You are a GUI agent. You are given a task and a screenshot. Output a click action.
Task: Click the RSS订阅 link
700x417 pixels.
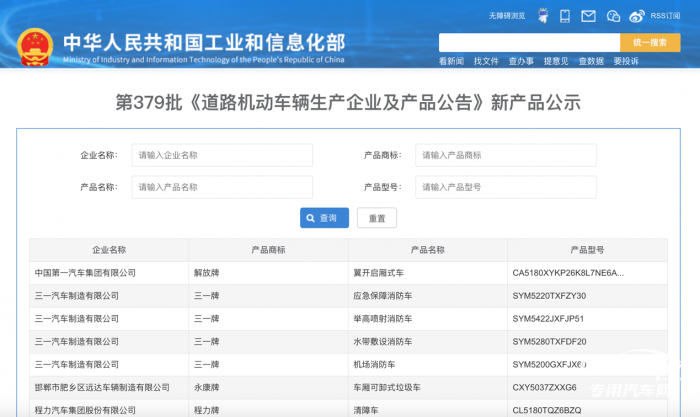point(665,16)
